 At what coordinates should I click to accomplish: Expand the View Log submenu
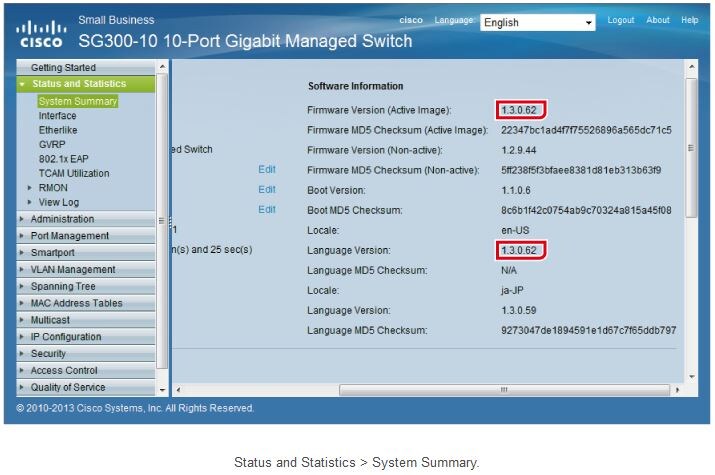click(30, 202)
